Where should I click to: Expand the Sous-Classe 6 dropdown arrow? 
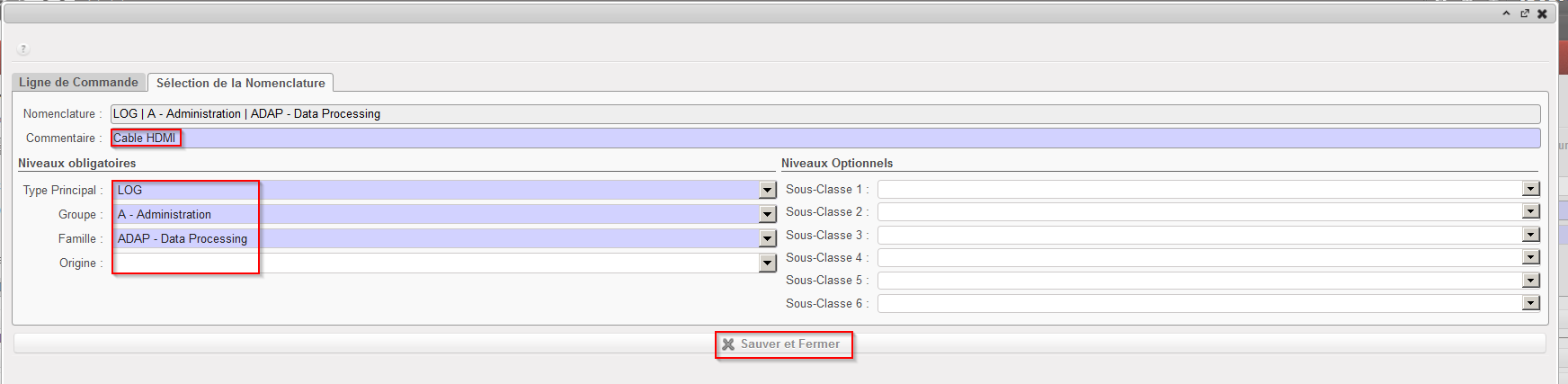tap(1530, 303)
